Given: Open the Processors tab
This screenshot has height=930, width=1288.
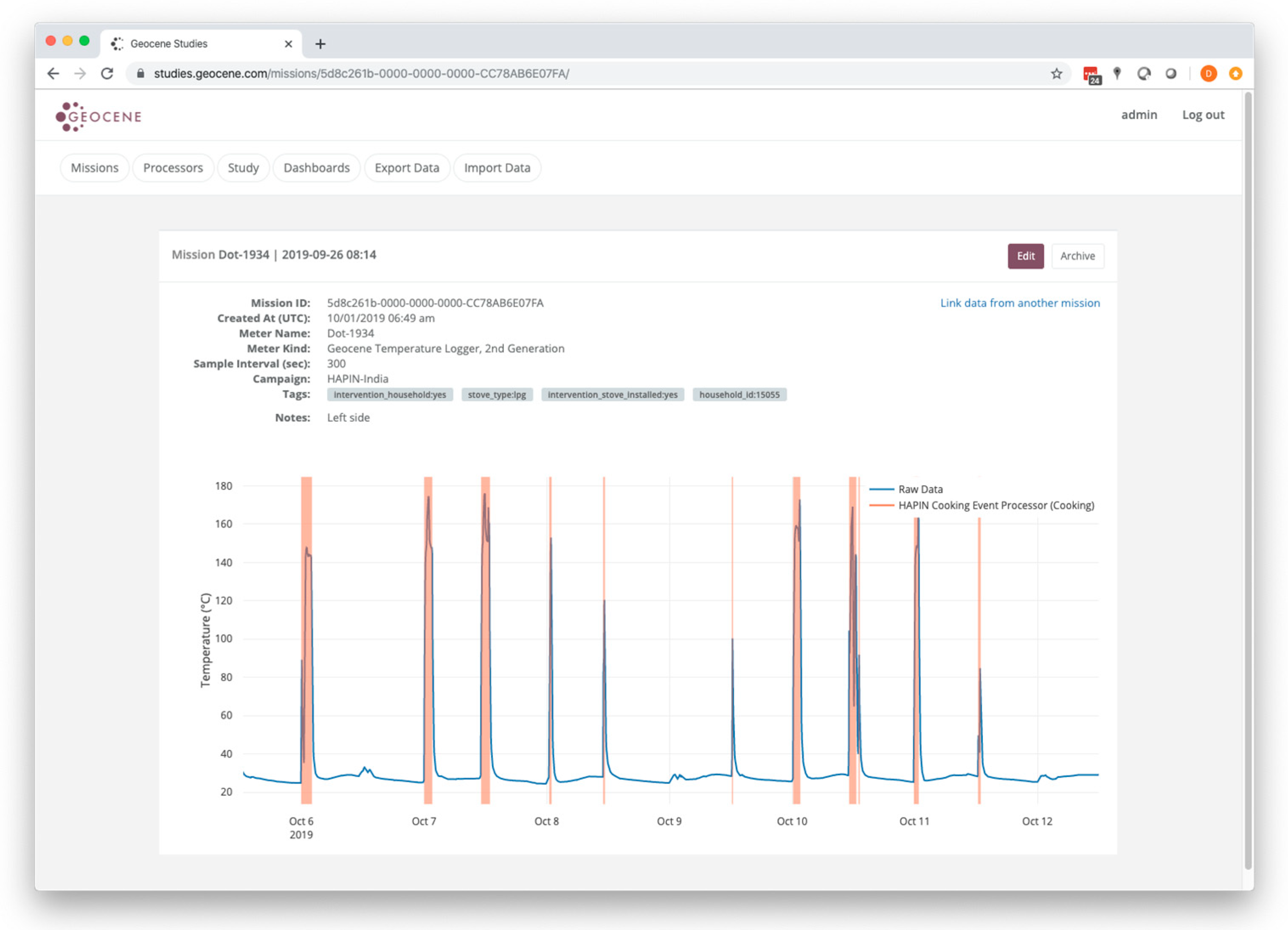Looking at the screenshot, I should [173, 168].
